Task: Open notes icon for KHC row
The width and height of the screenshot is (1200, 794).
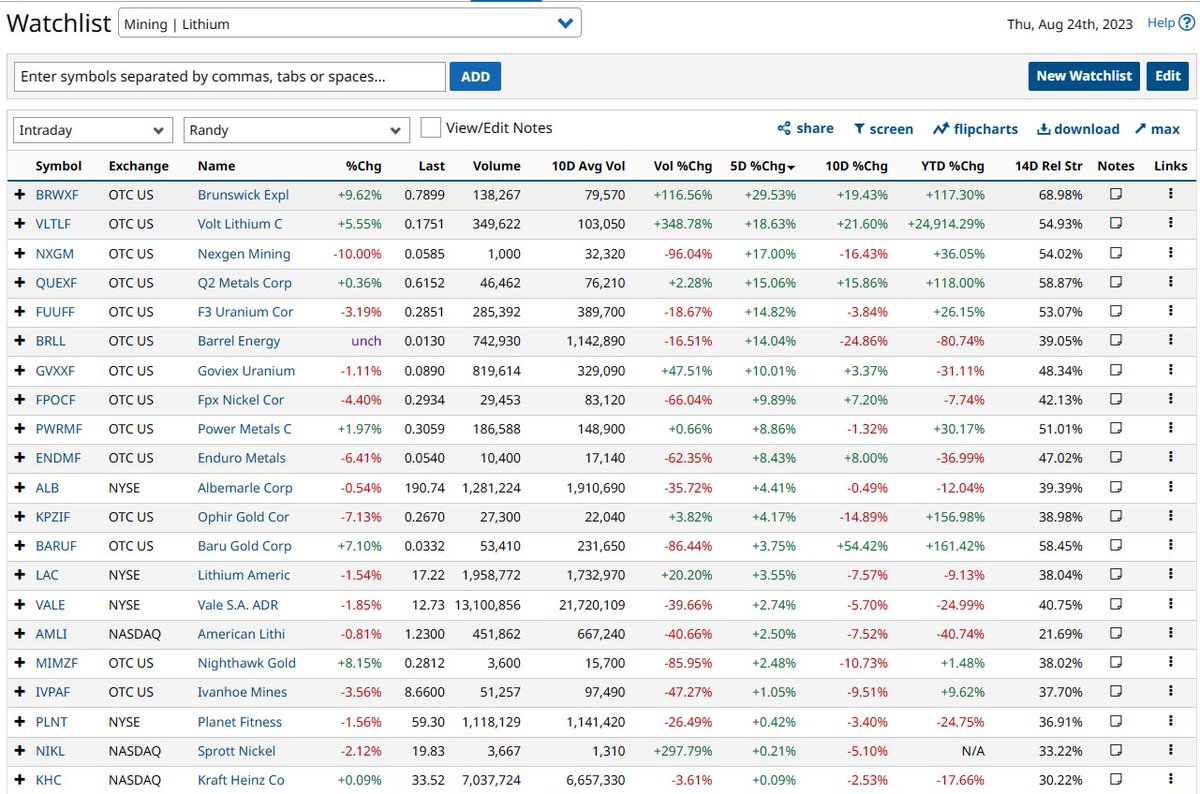Action: click(1116, 779)
